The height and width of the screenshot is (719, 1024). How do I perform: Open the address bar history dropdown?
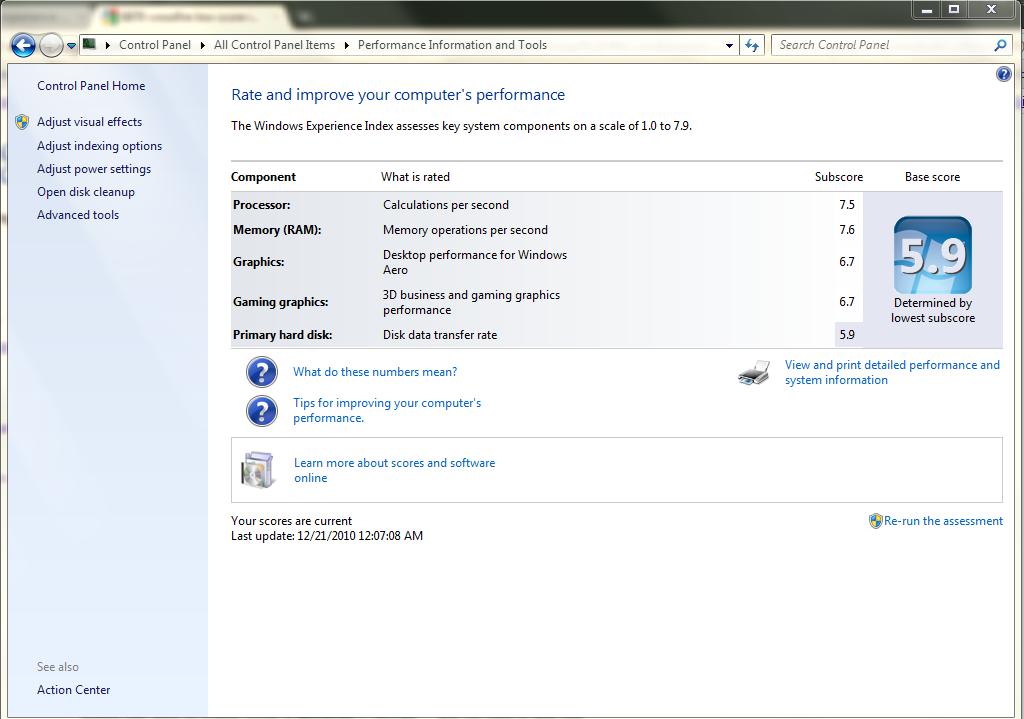(729, 45)
